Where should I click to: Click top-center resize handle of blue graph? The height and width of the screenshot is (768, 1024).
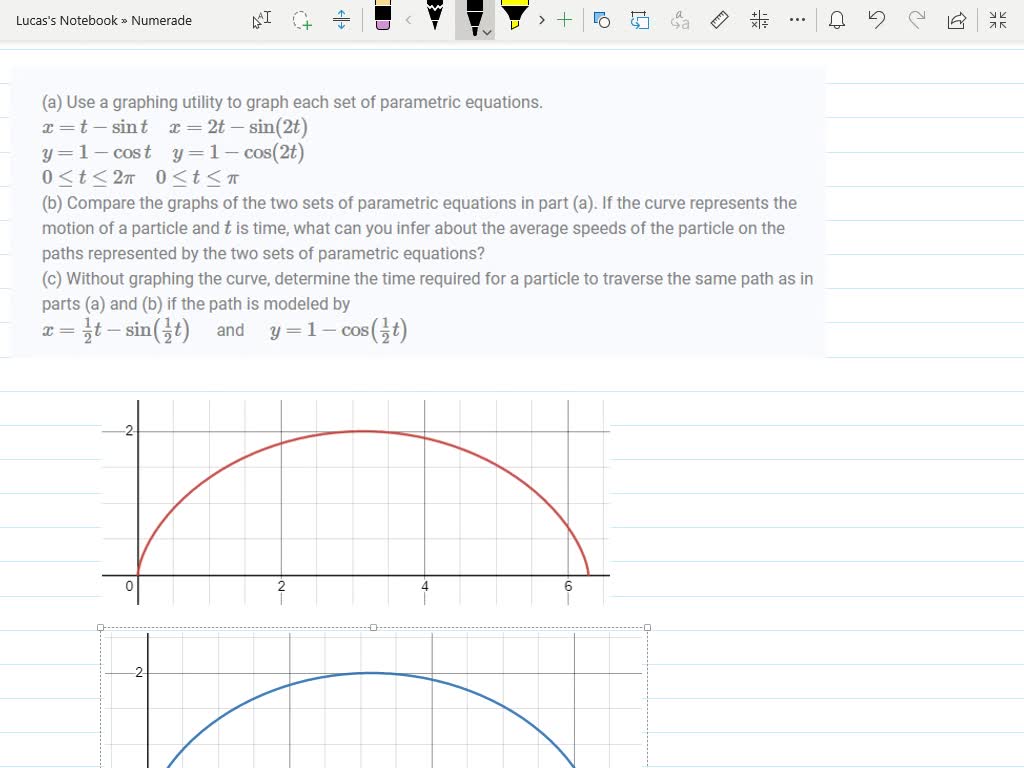pos(374,628)
